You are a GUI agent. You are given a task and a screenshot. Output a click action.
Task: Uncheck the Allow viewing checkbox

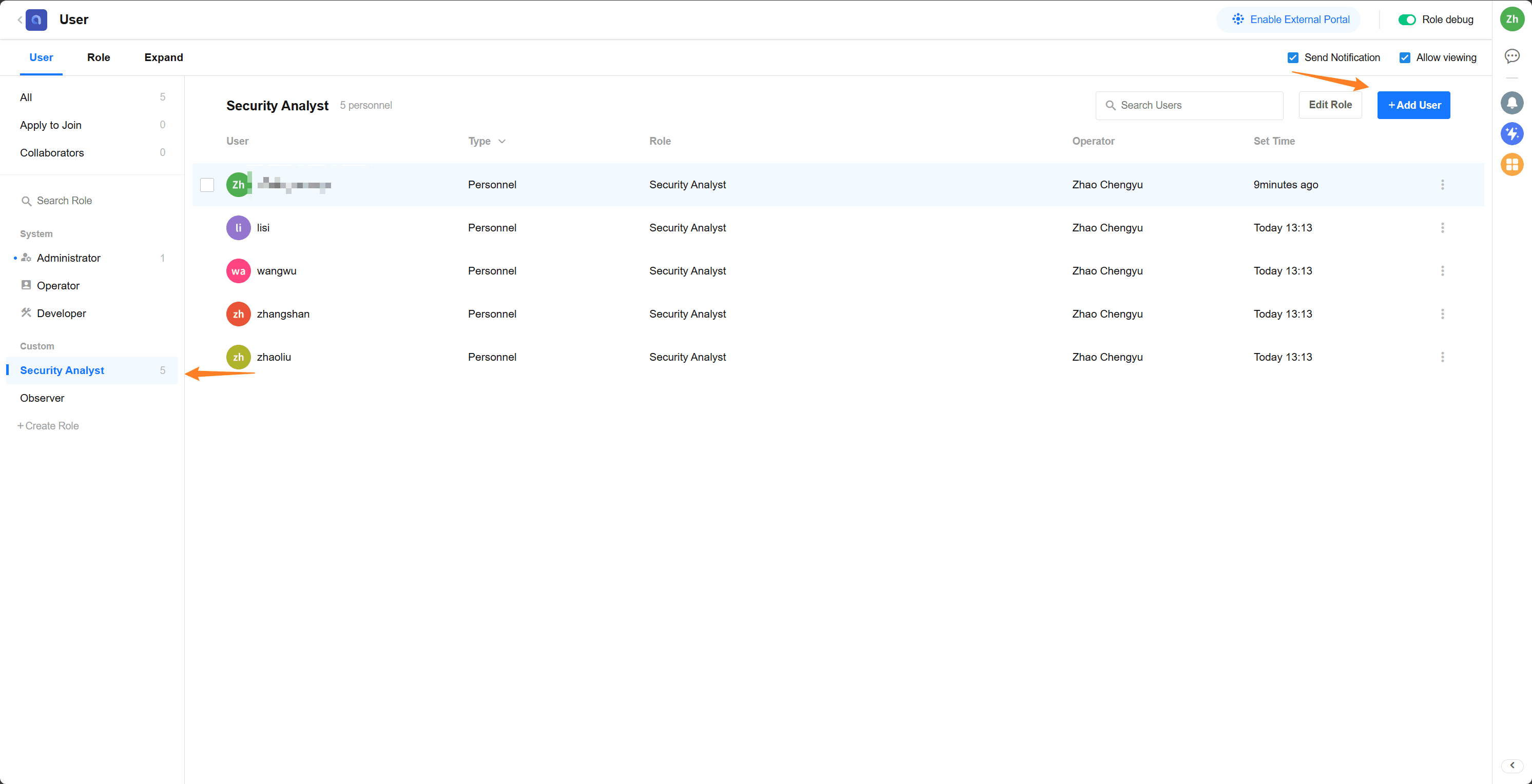tap(1404, 57)
